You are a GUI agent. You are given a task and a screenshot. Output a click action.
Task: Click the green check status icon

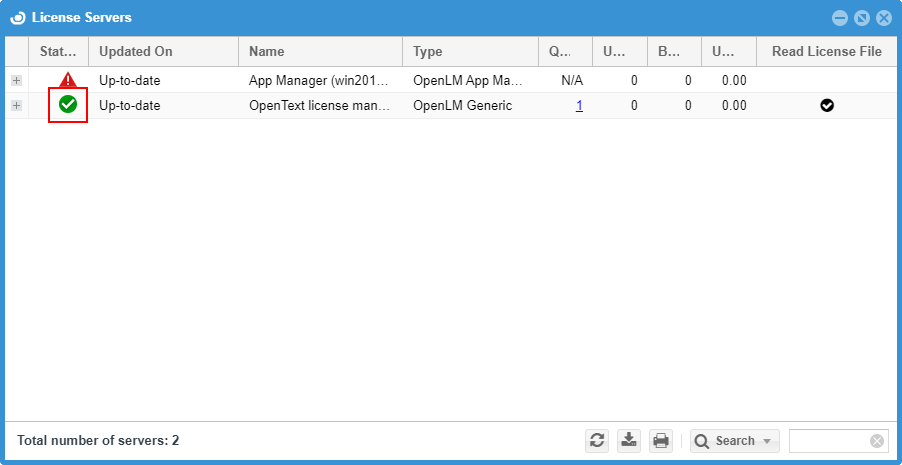[68, 105]
